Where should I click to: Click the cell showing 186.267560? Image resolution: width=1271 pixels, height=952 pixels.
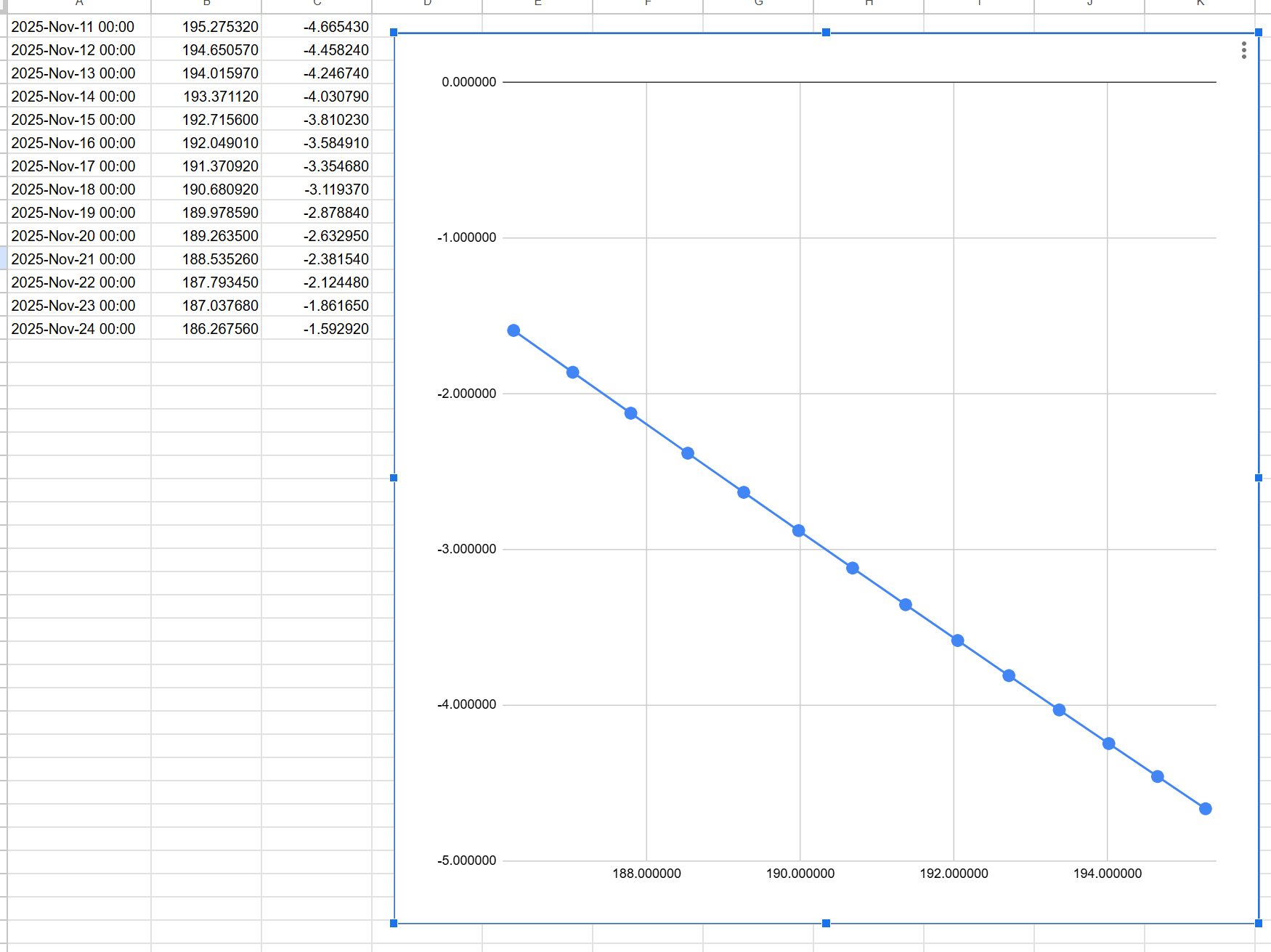point(206,329)
